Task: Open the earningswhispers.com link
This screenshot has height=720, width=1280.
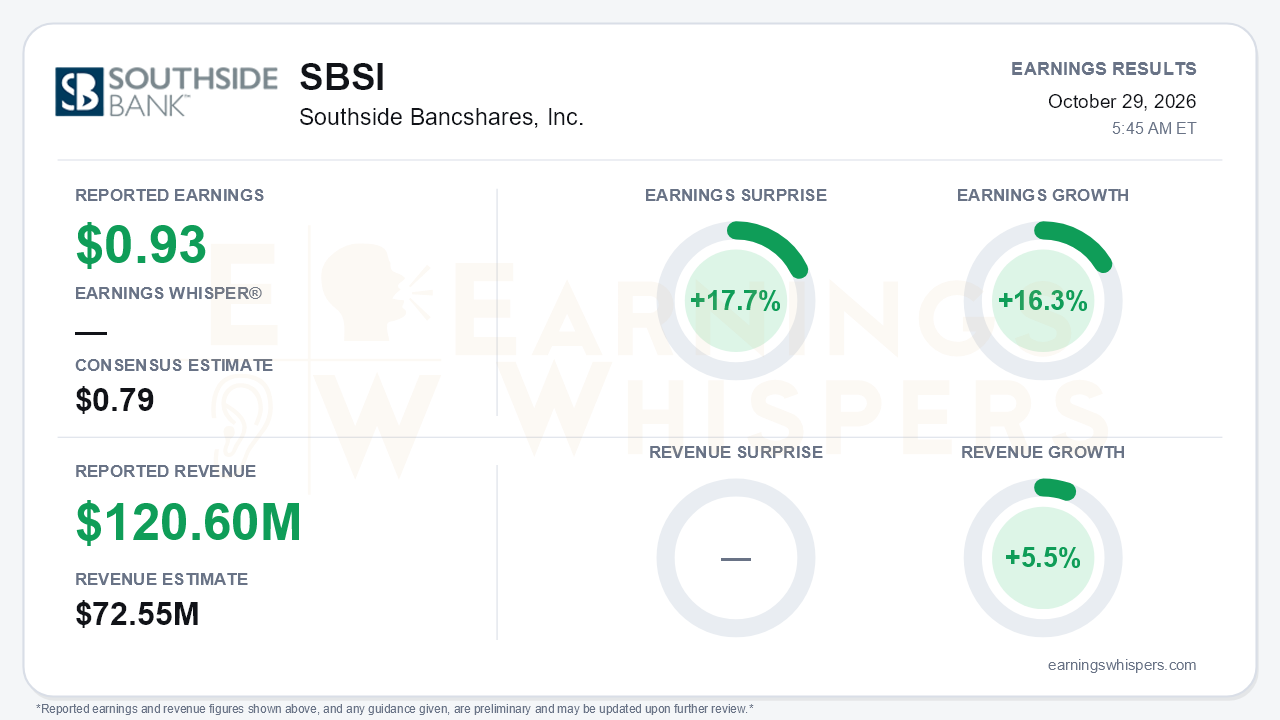Action: (x=1122, y=665)
